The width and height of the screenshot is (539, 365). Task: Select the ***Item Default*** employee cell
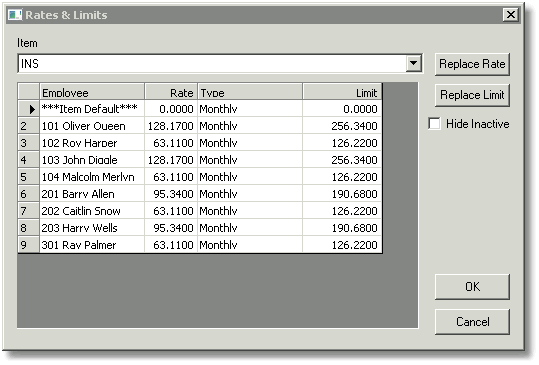point(92,109)
